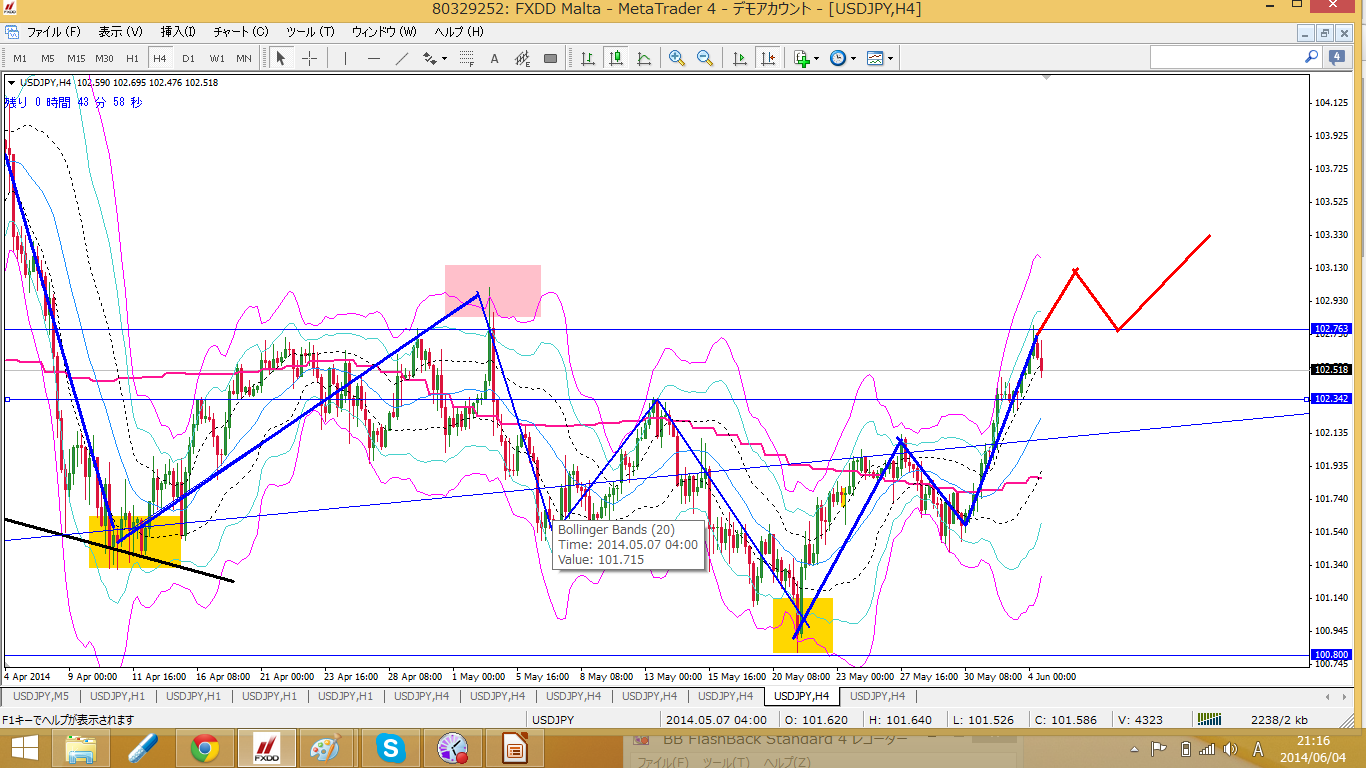Select the rectangle shape tool

pos(550,58)
